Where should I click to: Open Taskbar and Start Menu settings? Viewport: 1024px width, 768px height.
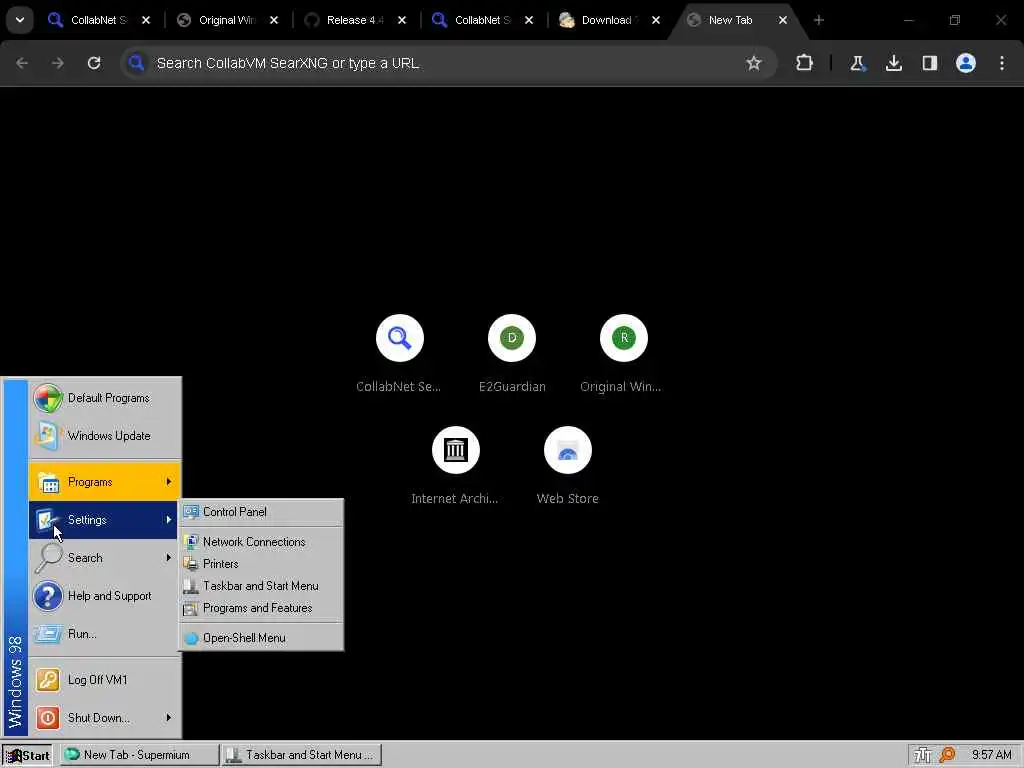coord(261,586)
